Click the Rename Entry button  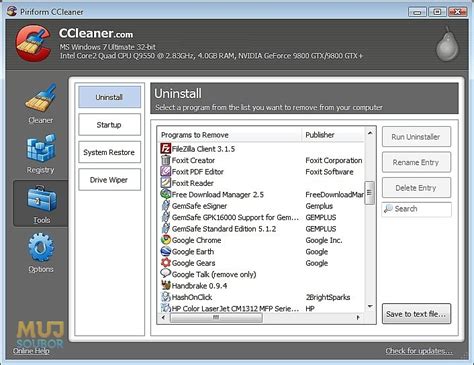tap(416, 162)
